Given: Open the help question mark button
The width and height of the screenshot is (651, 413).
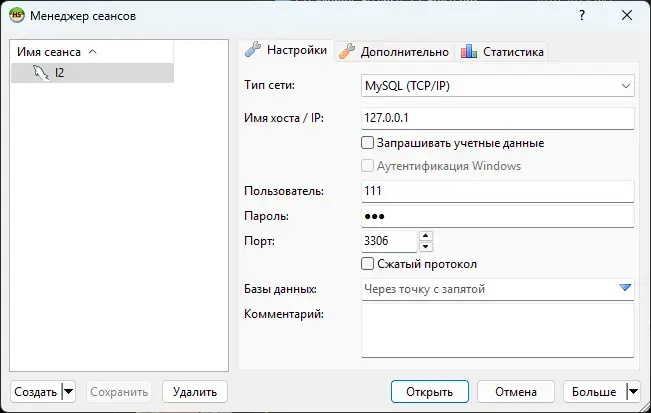Looking at the screenshot, I should [x=582, y=15].
